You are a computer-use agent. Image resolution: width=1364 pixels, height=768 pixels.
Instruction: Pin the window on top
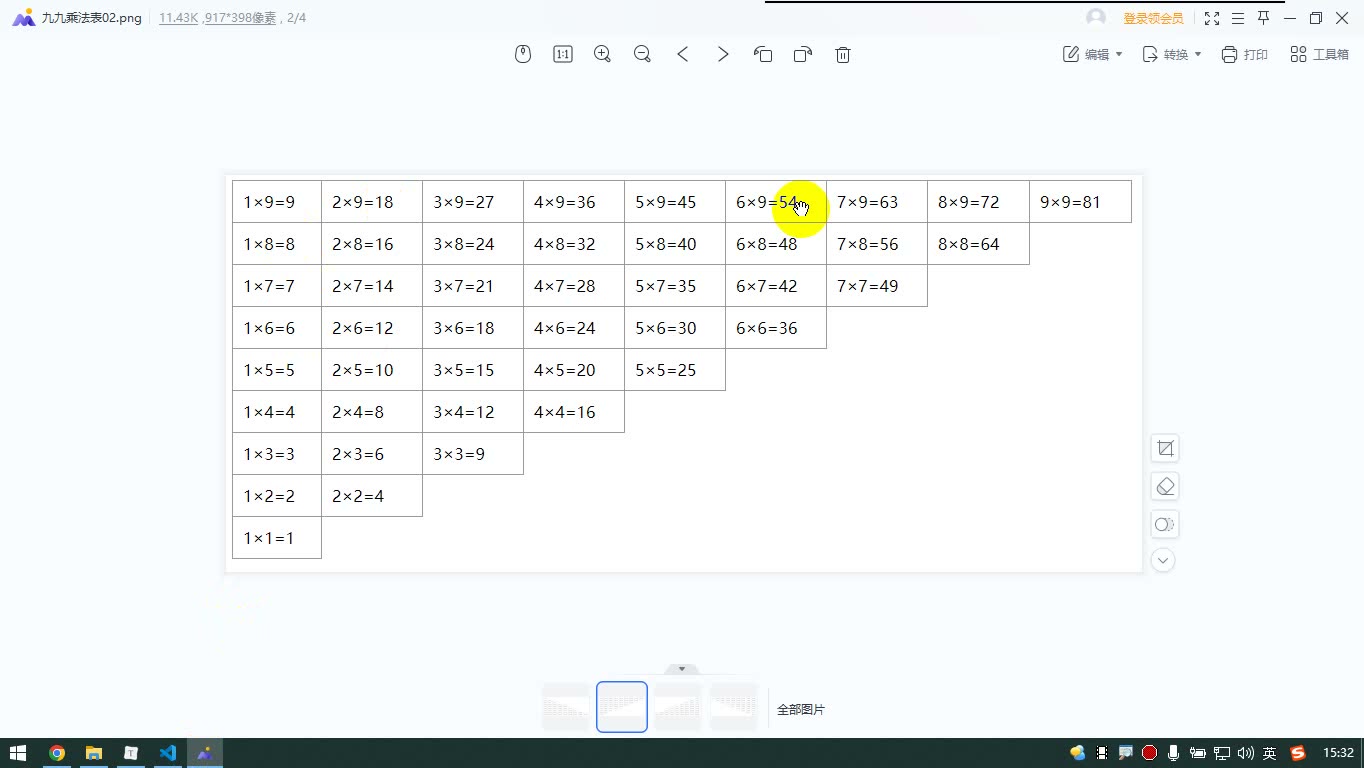click(x=1264, y=18)
